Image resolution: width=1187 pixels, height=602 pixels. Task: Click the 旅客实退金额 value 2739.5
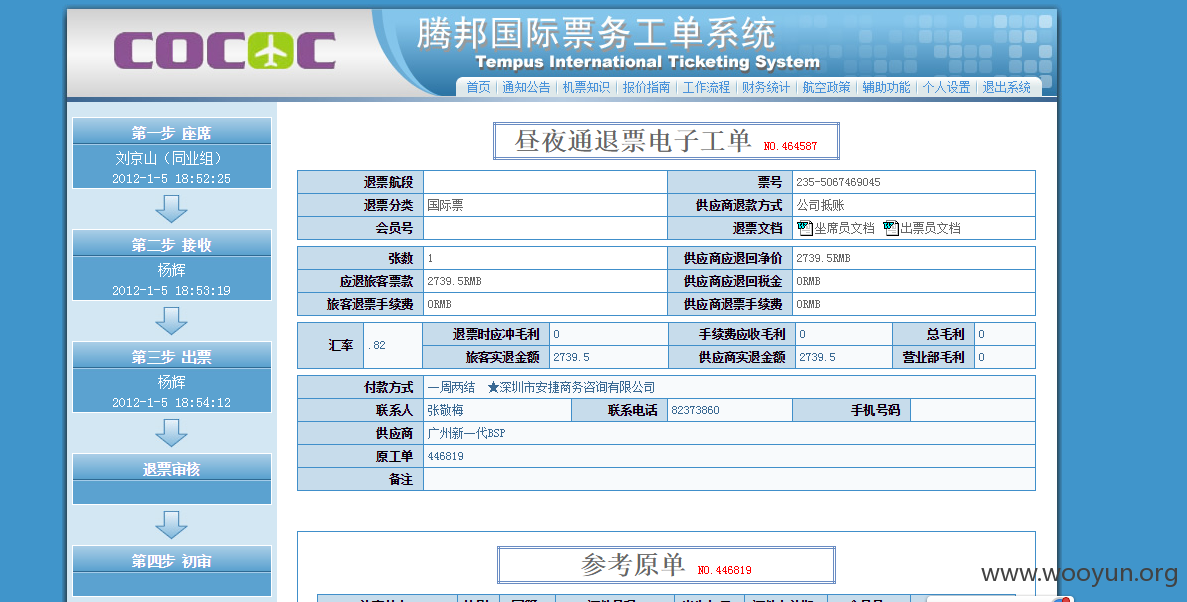(x=572, y=357)
